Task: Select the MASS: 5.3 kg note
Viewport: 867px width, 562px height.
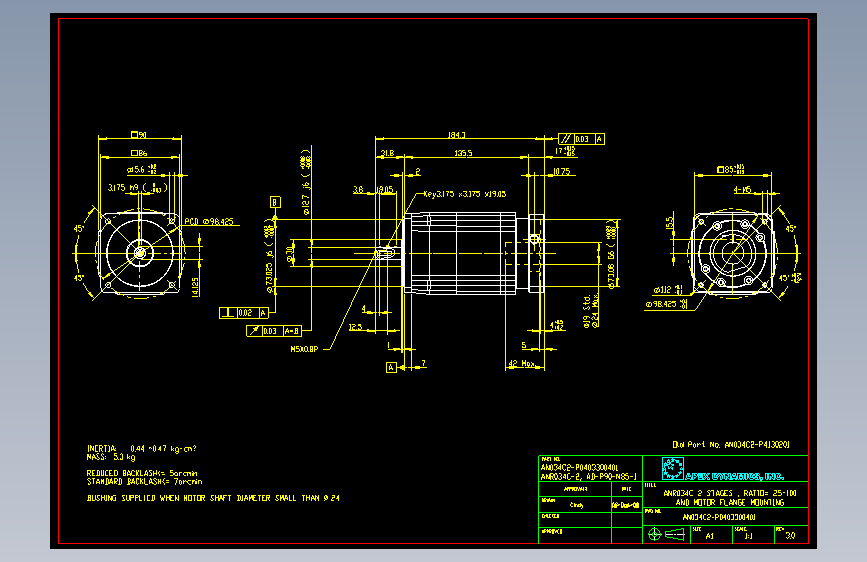Action: 111,457
